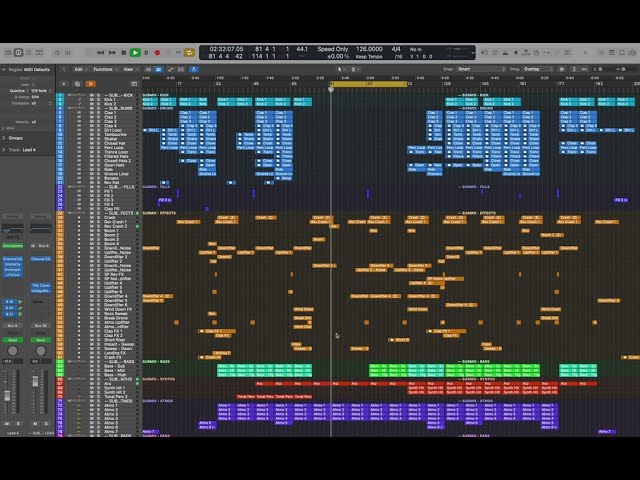Image resolution: width=640 pixels, height=480 pixels.
Task: Open the Browsers icon at far right
Action: pos(632,53)
